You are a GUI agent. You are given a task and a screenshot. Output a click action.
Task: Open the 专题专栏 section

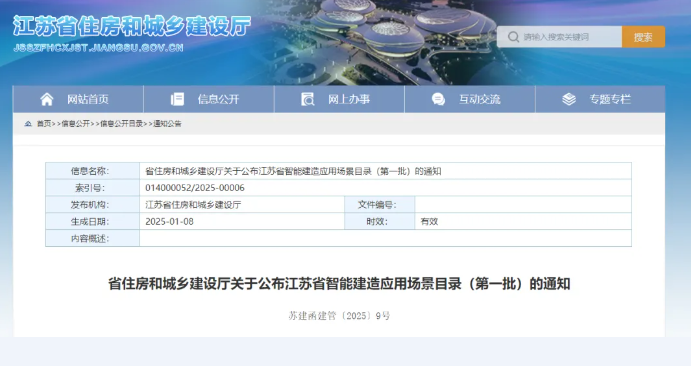600,99
